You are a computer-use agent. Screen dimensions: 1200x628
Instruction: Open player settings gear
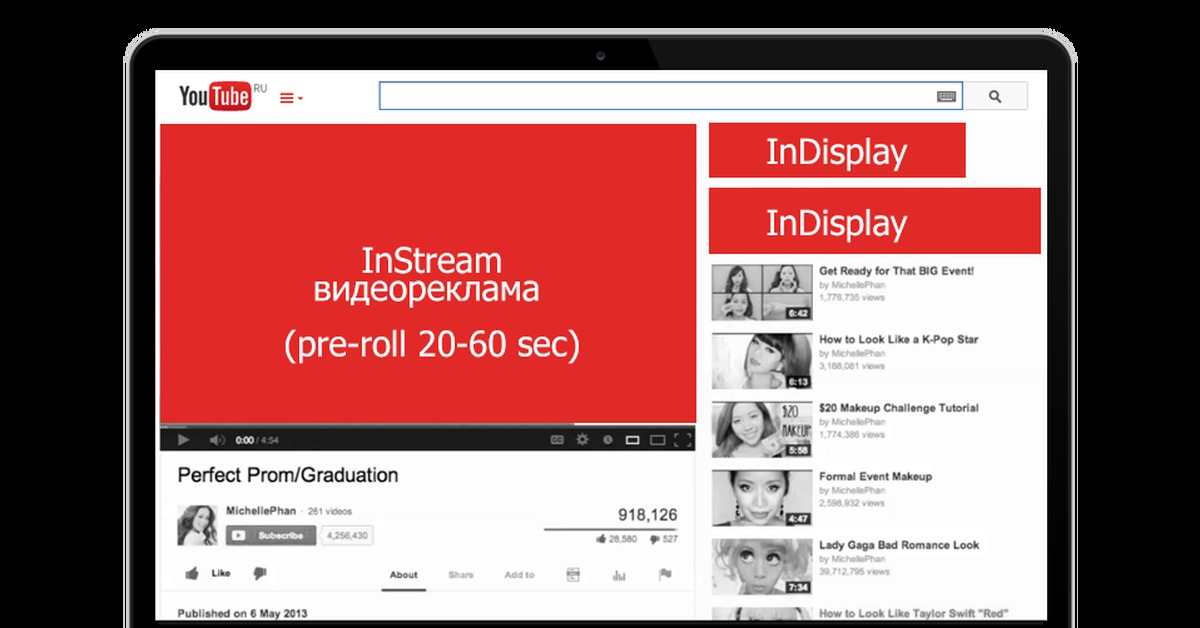point(583,439)
